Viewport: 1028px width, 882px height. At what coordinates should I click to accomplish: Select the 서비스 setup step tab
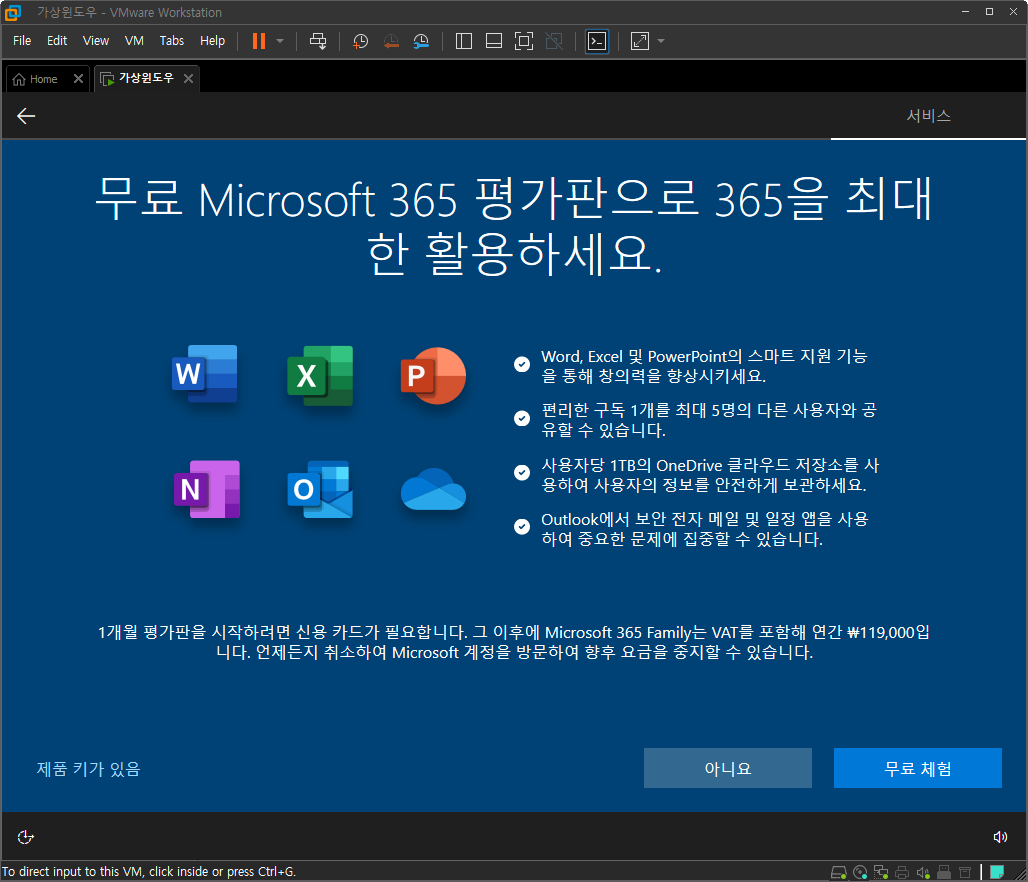pos(928,116)
